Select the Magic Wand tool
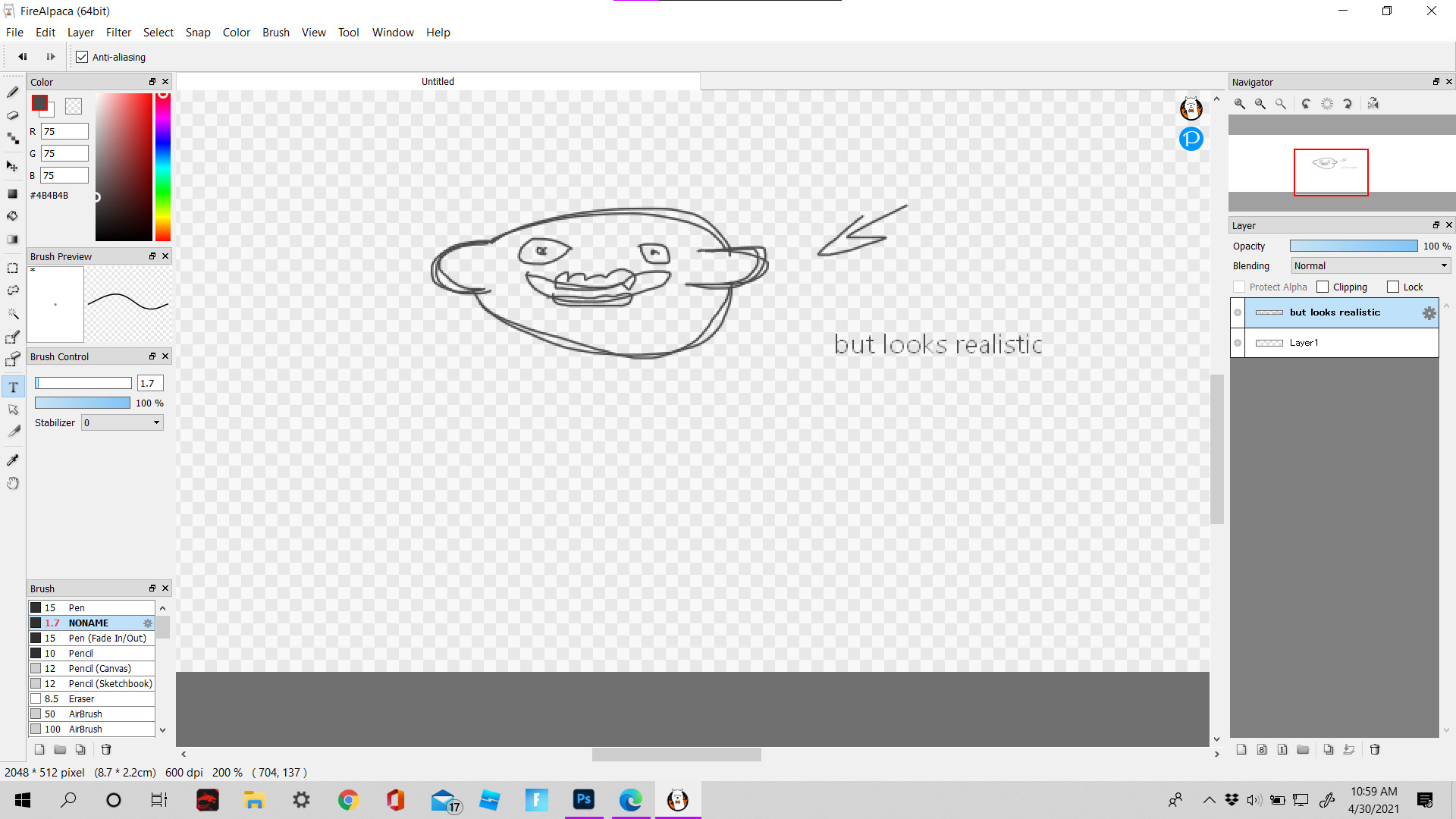This screenshot has height=819, width=1456. (x=13, y=313)
